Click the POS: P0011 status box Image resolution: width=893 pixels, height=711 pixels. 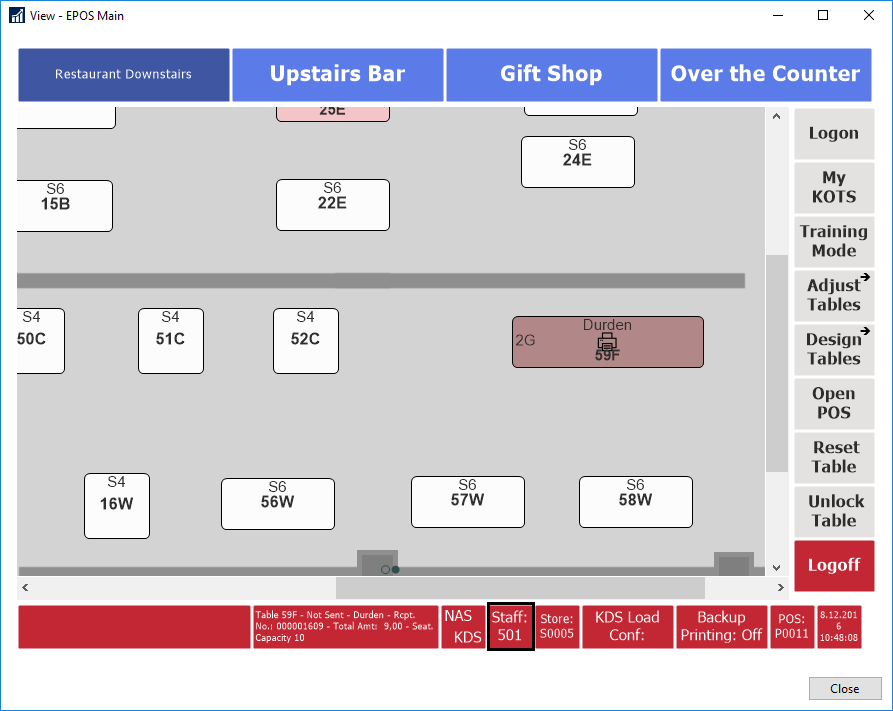click(792, 627)
